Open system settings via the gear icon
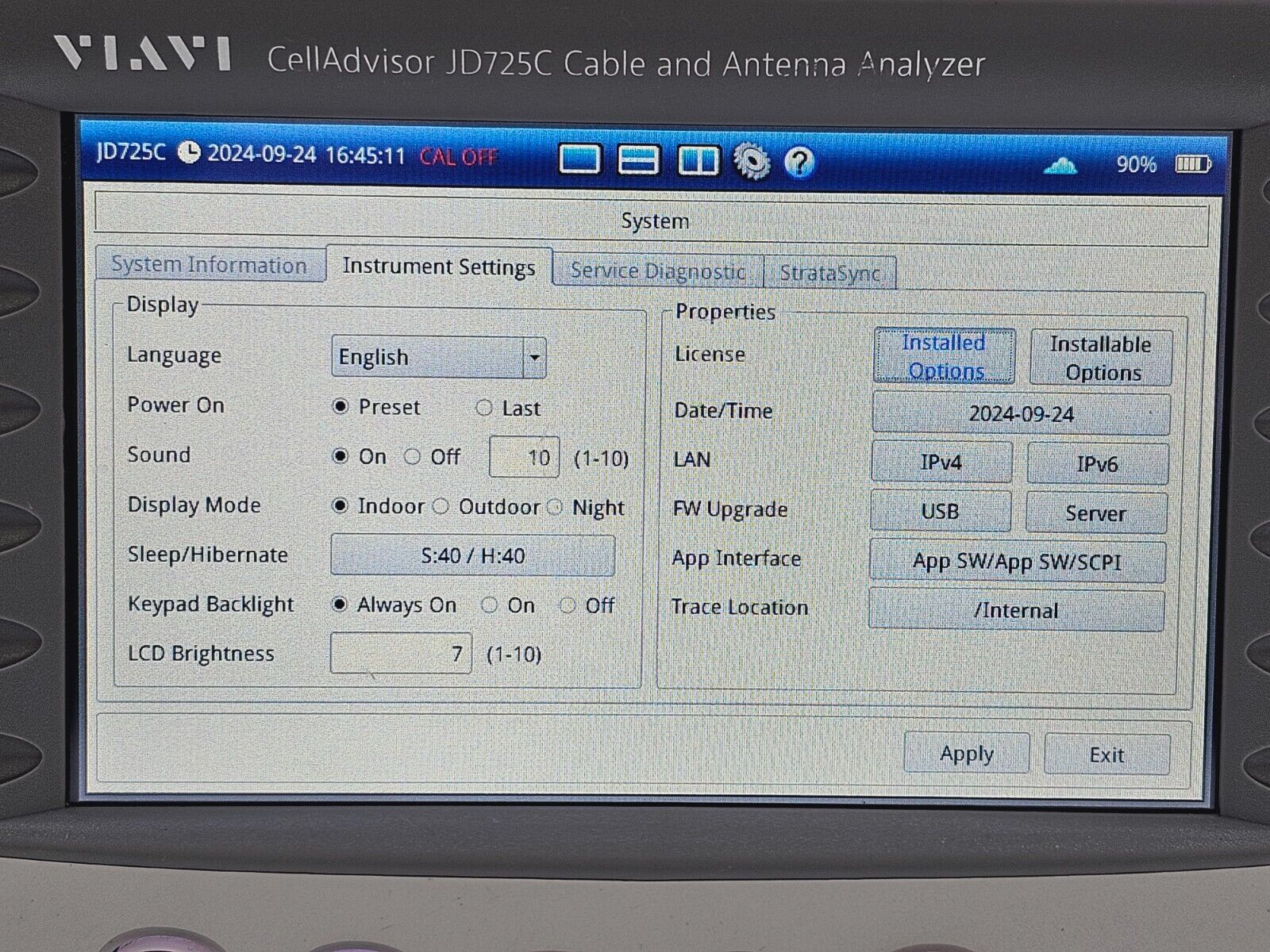Viewport: 1270px width, 952px height. click(x=752, y=159)
